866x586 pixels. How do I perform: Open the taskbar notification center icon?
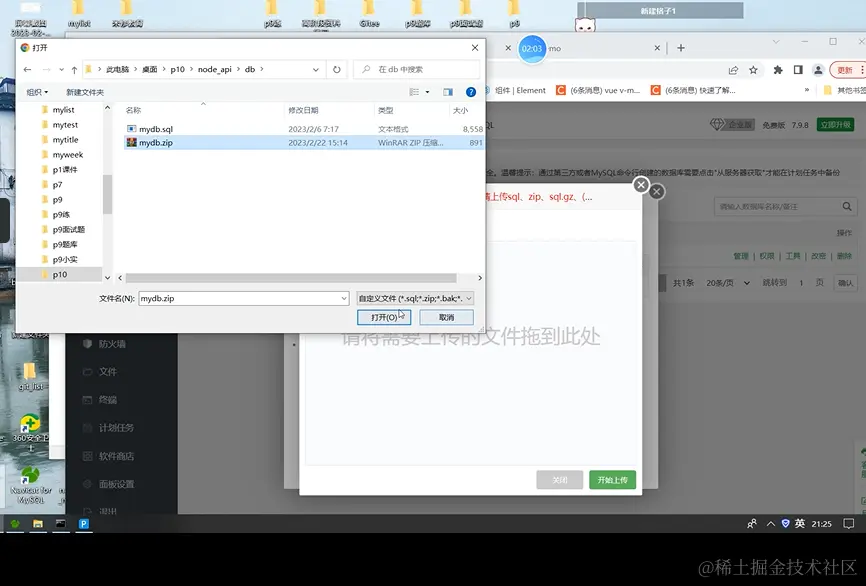pos(849,524)
